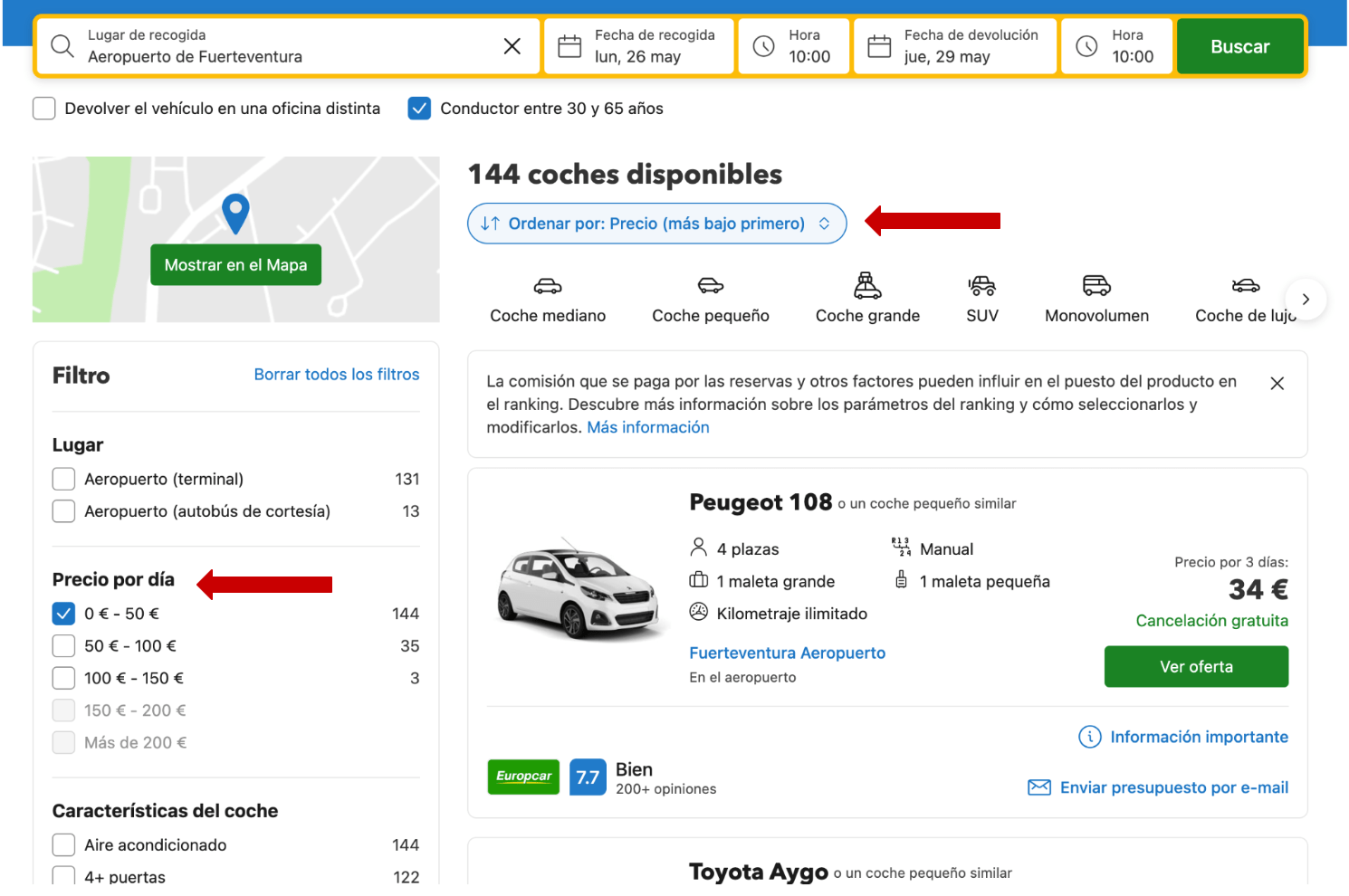
Task: Click the green Buscar button
Action: [1239, 46]
